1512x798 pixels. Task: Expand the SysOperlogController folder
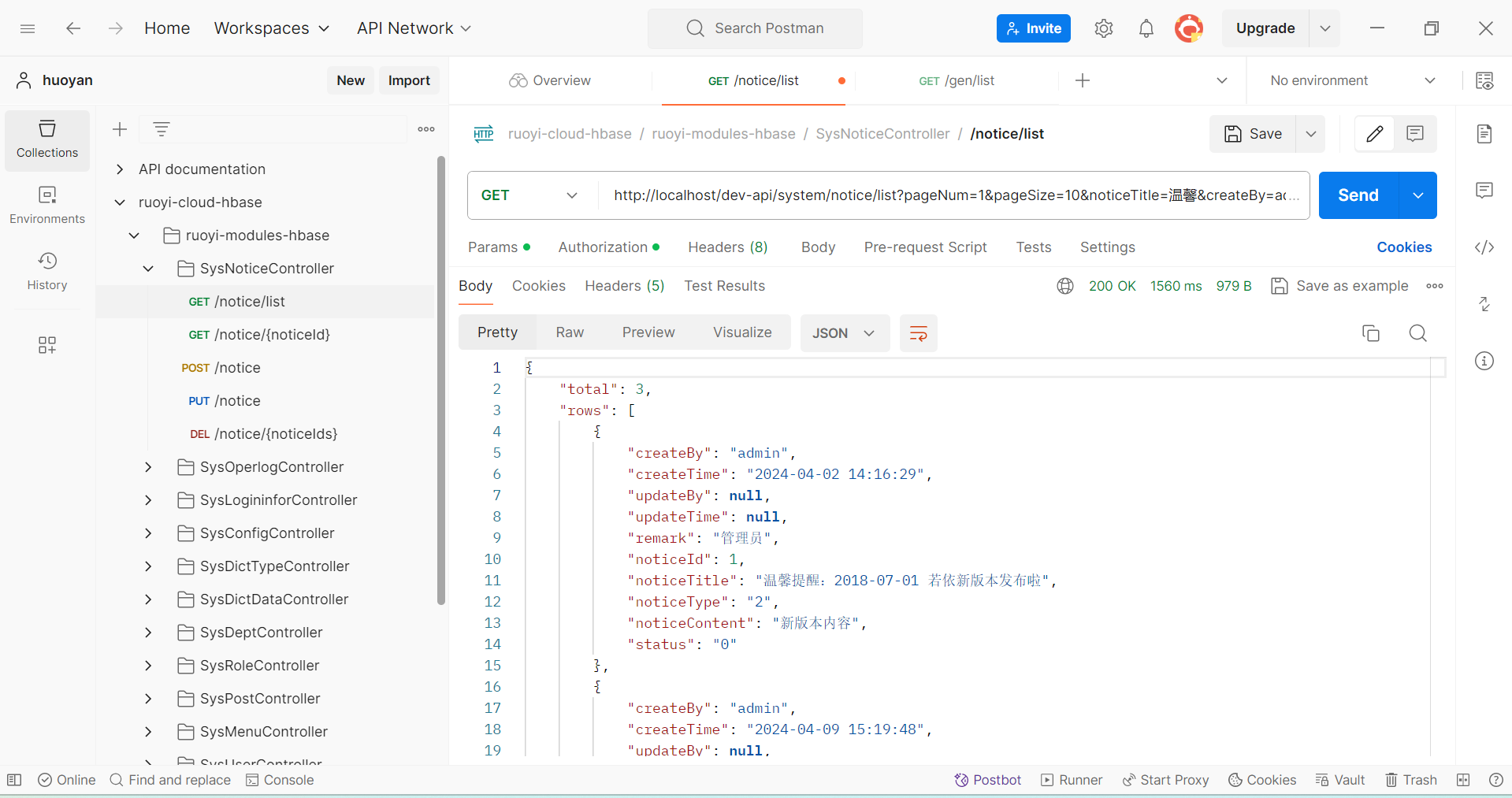[148, 467]
